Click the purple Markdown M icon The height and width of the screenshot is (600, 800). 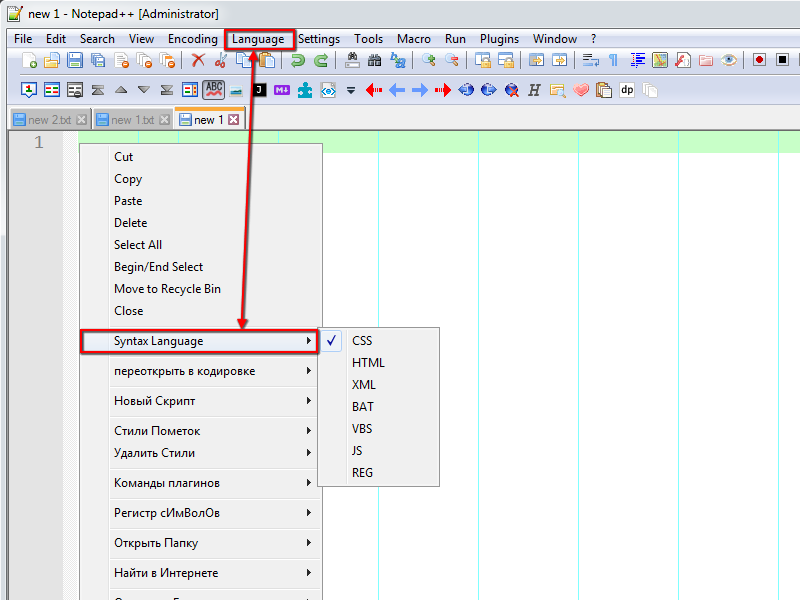tap(282, 90)
